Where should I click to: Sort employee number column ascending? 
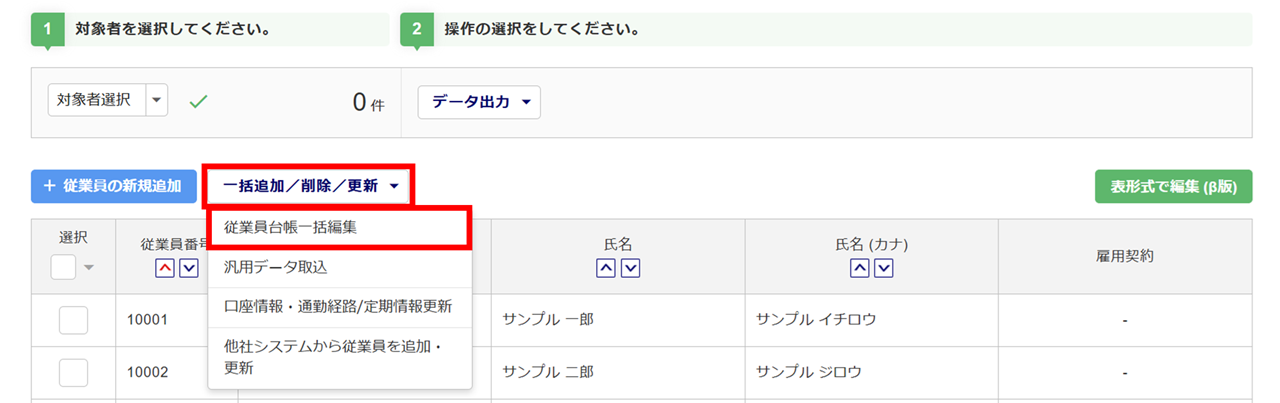(164, 268)
